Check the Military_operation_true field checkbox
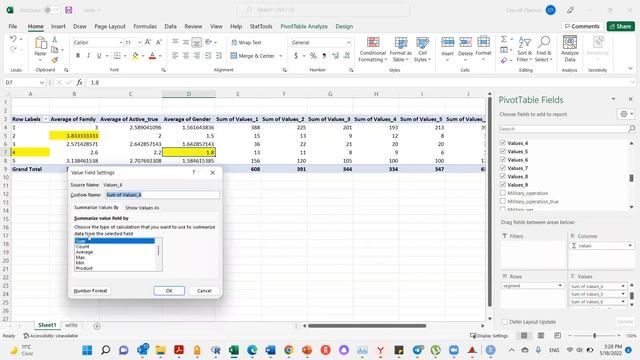Image resolution: width=640 pixels, height=360 pixels. [502, 201]
